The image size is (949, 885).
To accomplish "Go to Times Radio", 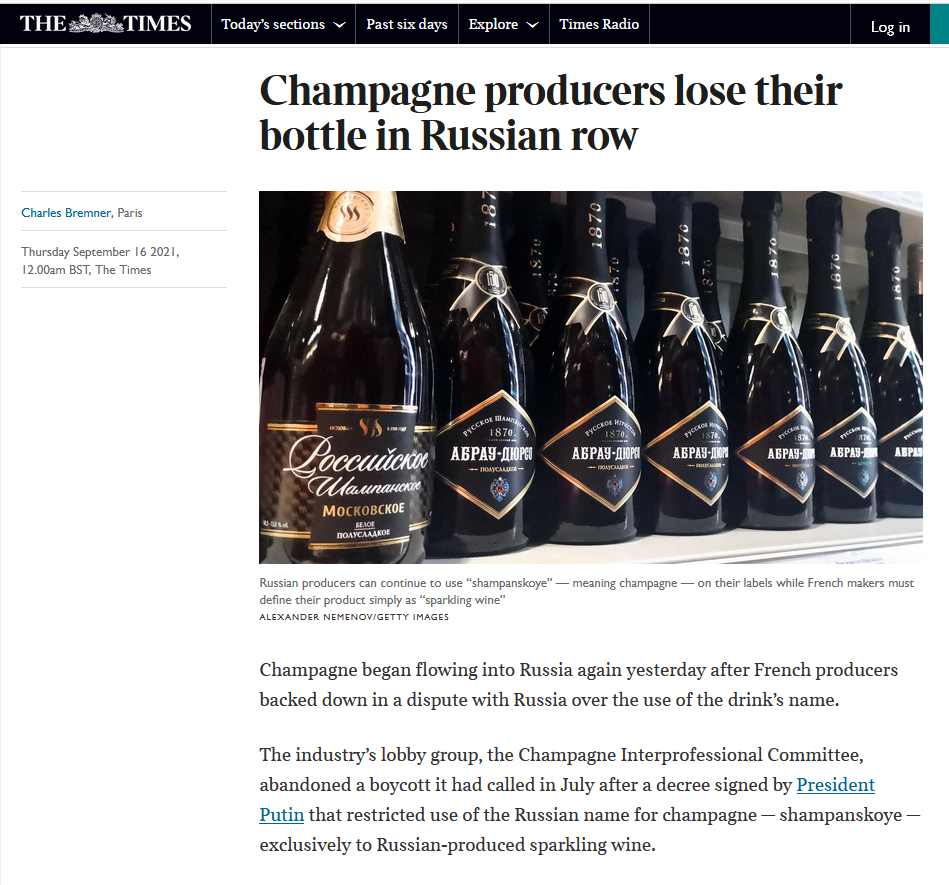I will click(x=599, y=24).
